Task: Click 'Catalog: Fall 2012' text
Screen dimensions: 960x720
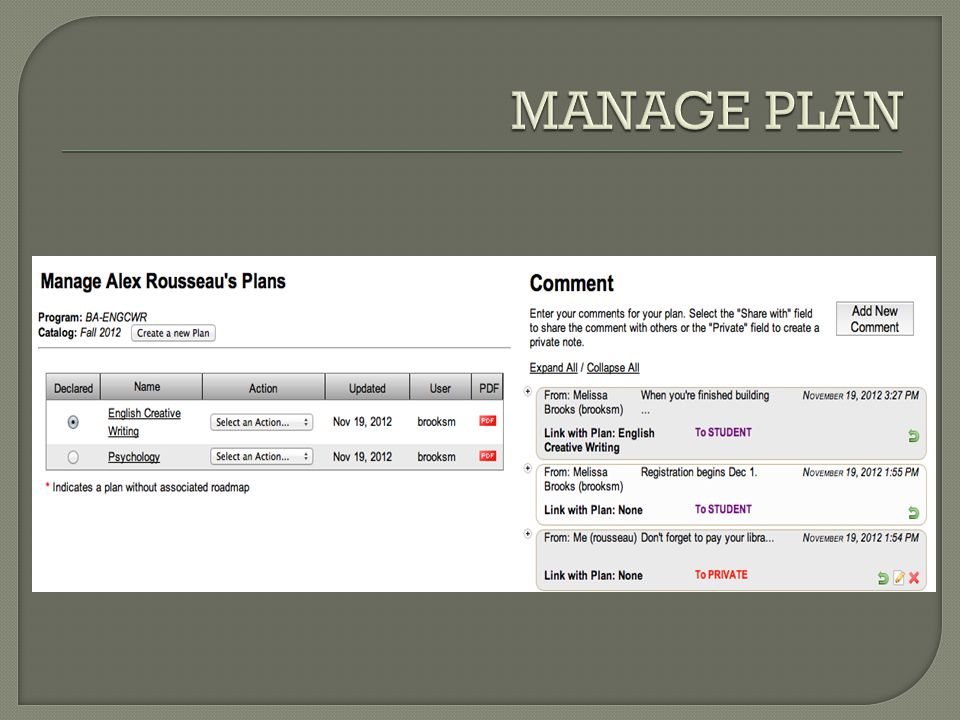Action: (x=80, y=333)
